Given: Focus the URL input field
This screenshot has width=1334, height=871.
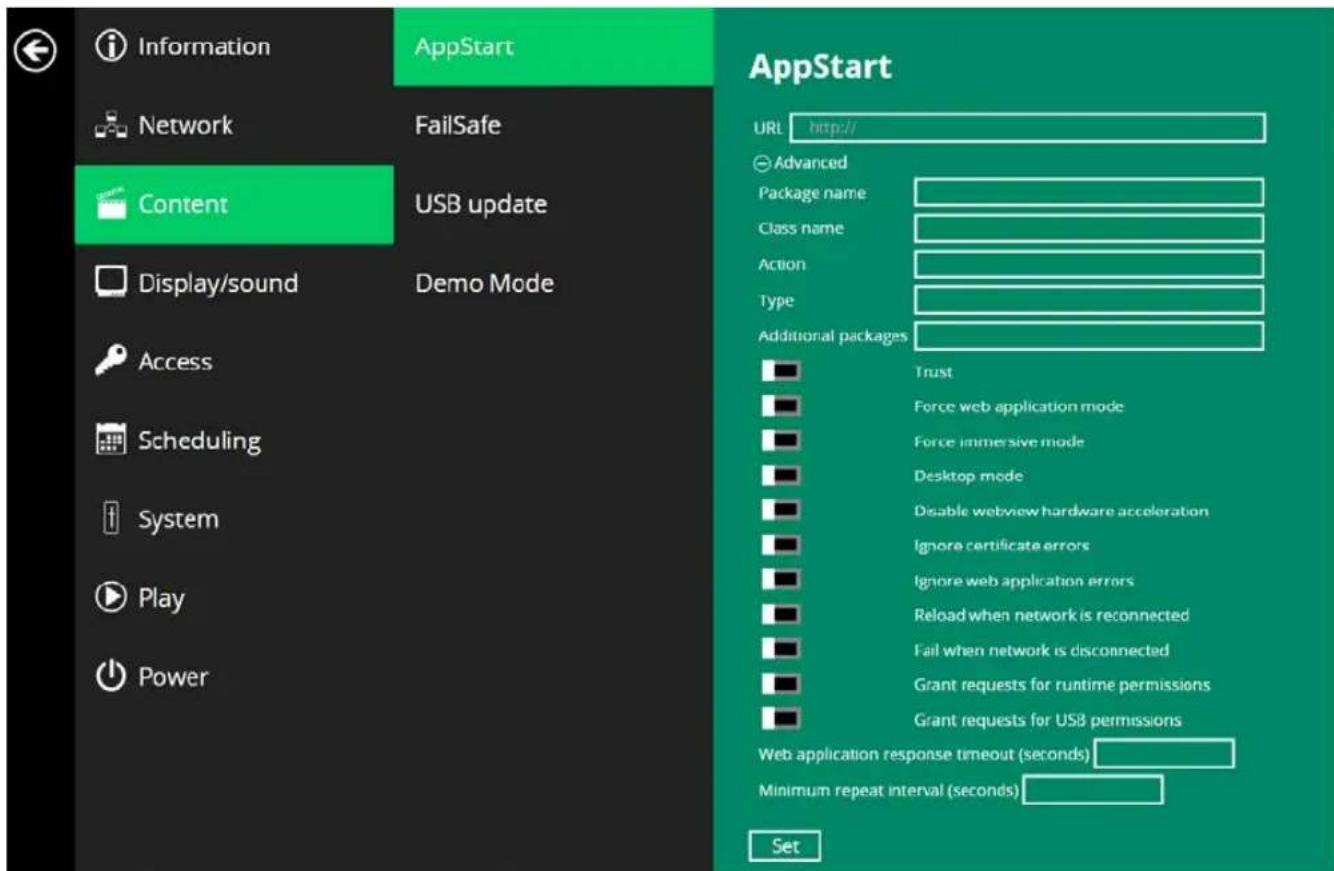Looking at the screenshot, I should pos(1028,128).
